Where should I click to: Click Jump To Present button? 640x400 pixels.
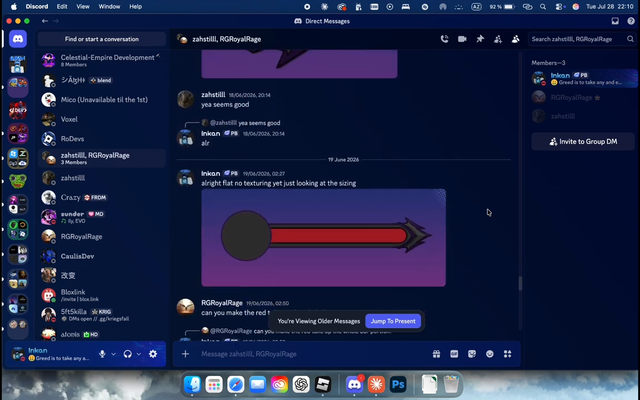(393, 321)
